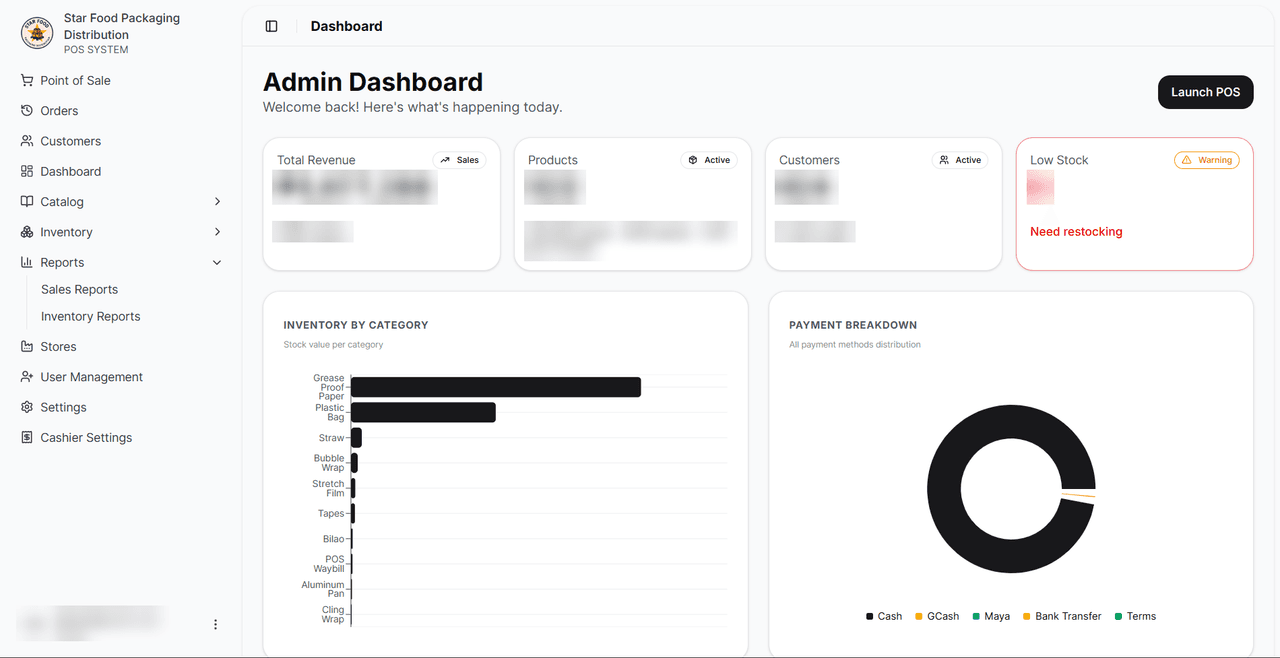Click the User Management person icon
1280x658 pixels.
click(27, 377)
